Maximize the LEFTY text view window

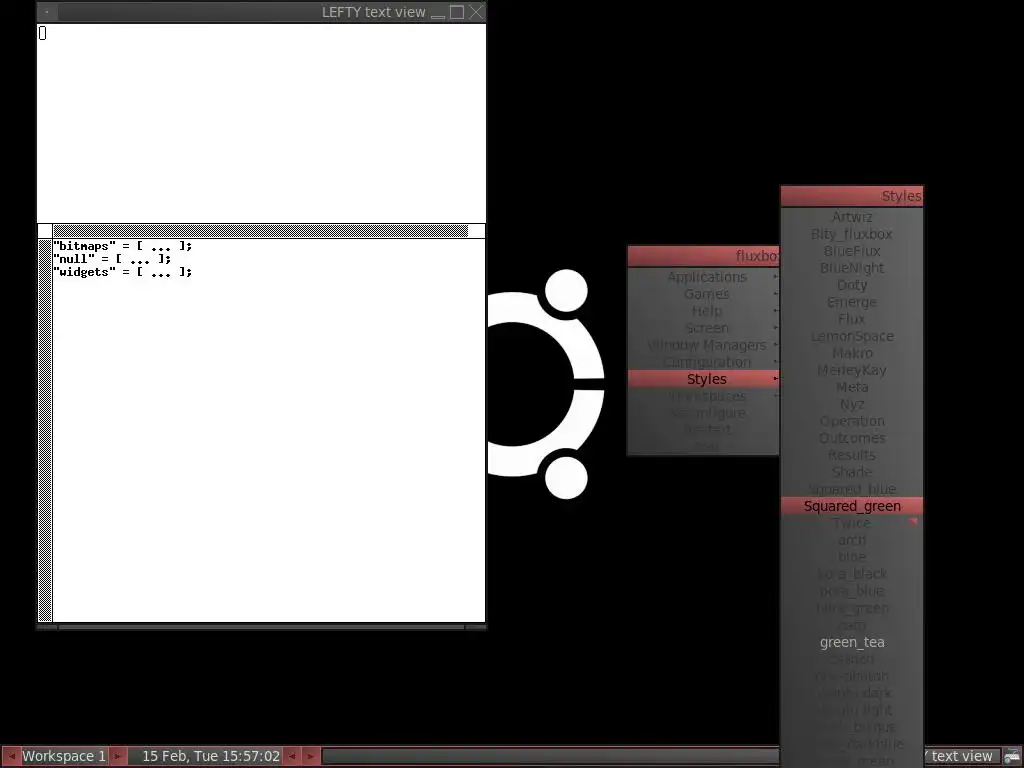(x=457, y=12)
